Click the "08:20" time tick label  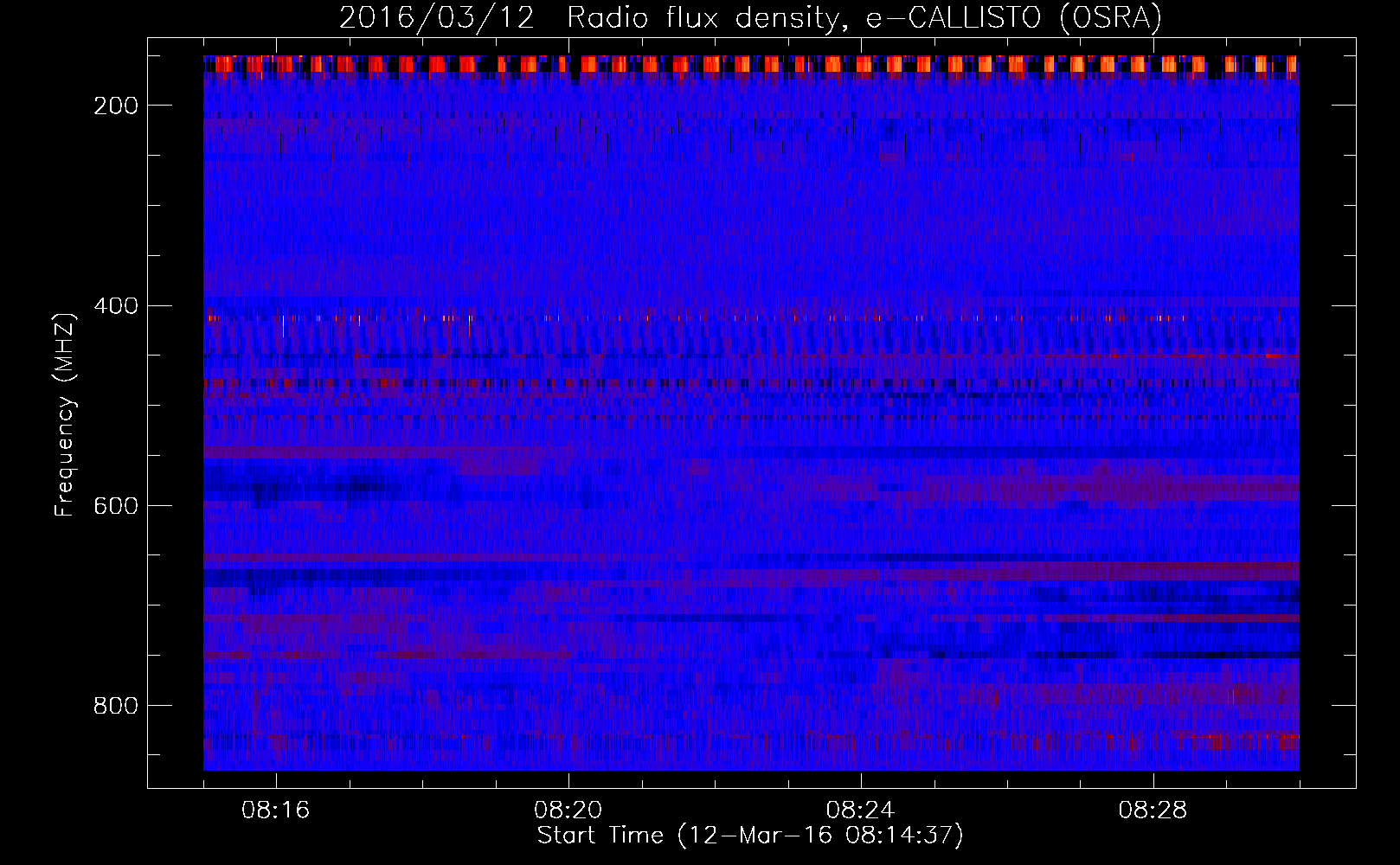tap(568, 811)
